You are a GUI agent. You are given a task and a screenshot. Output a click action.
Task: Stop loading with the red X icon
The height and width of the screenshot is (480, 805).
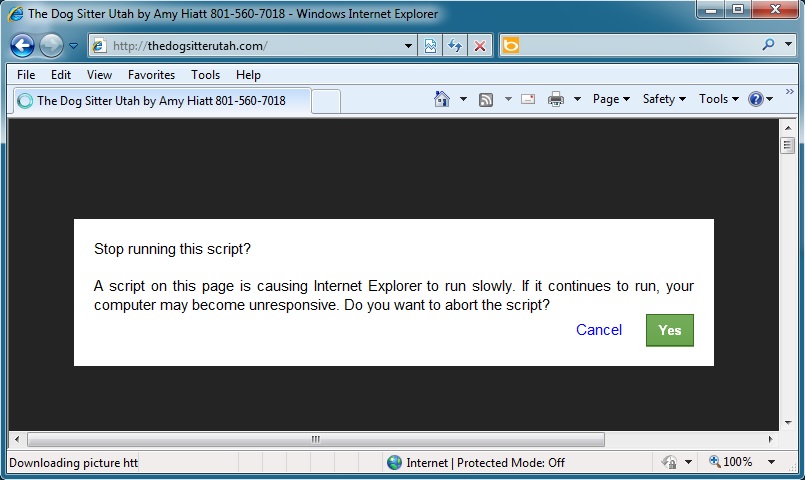point(480,46)
